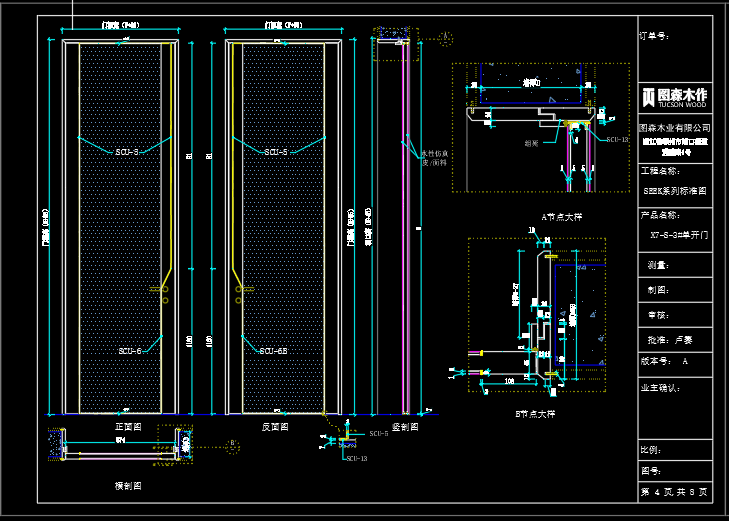Select SCU-6 label on front elevation
The height and width of the screenshot is (521, 729).
point(130,351)
